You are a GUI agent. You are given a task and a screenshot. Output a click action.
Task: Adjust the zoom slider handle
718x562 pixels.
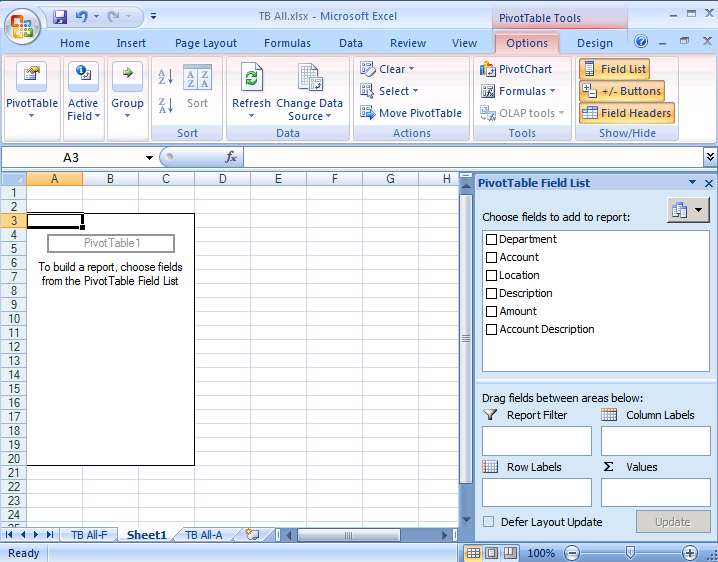(x=631, y=553)
